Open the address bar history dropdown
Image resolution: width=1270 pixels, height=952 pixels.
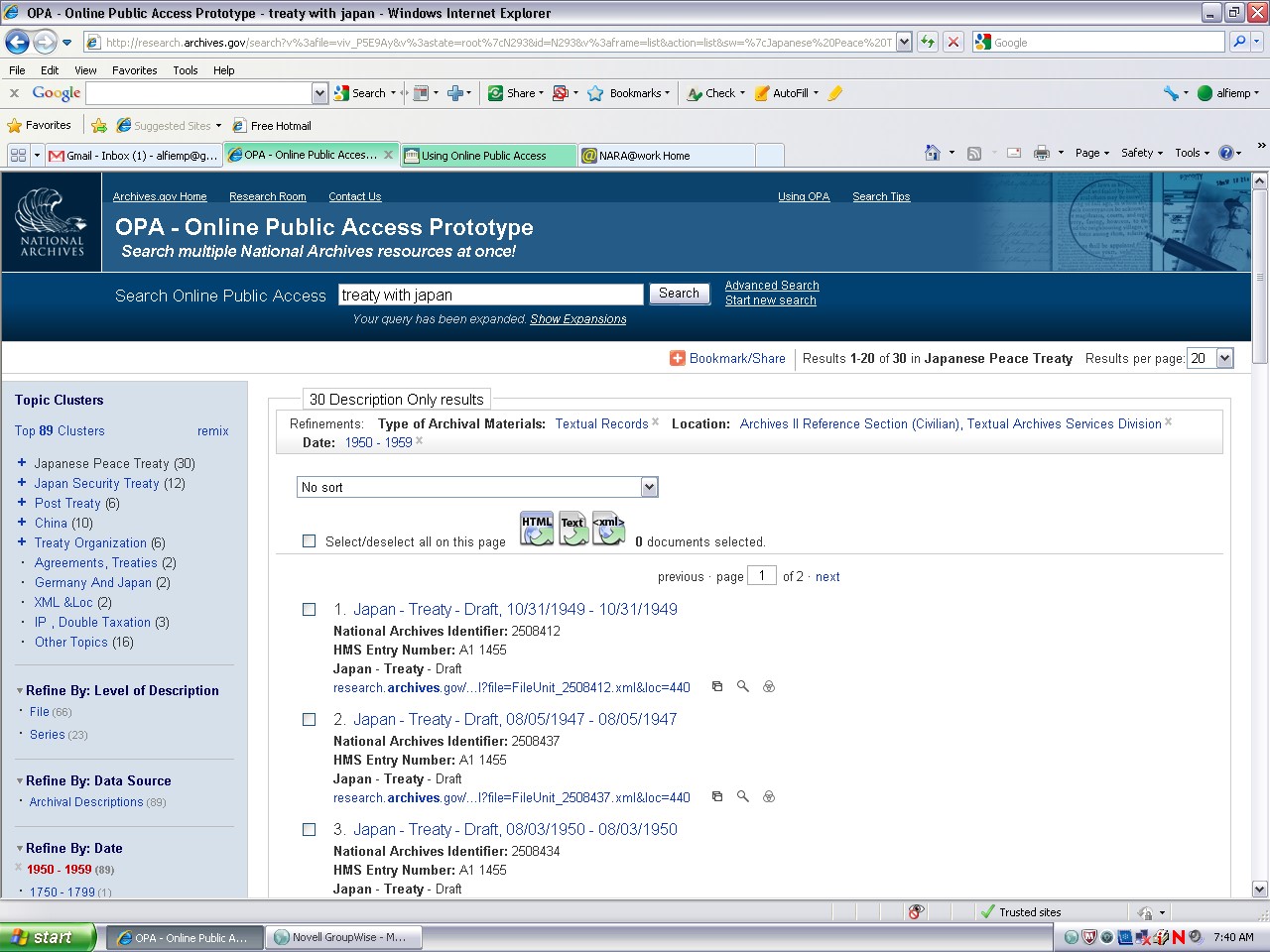(x=904, y=42)
